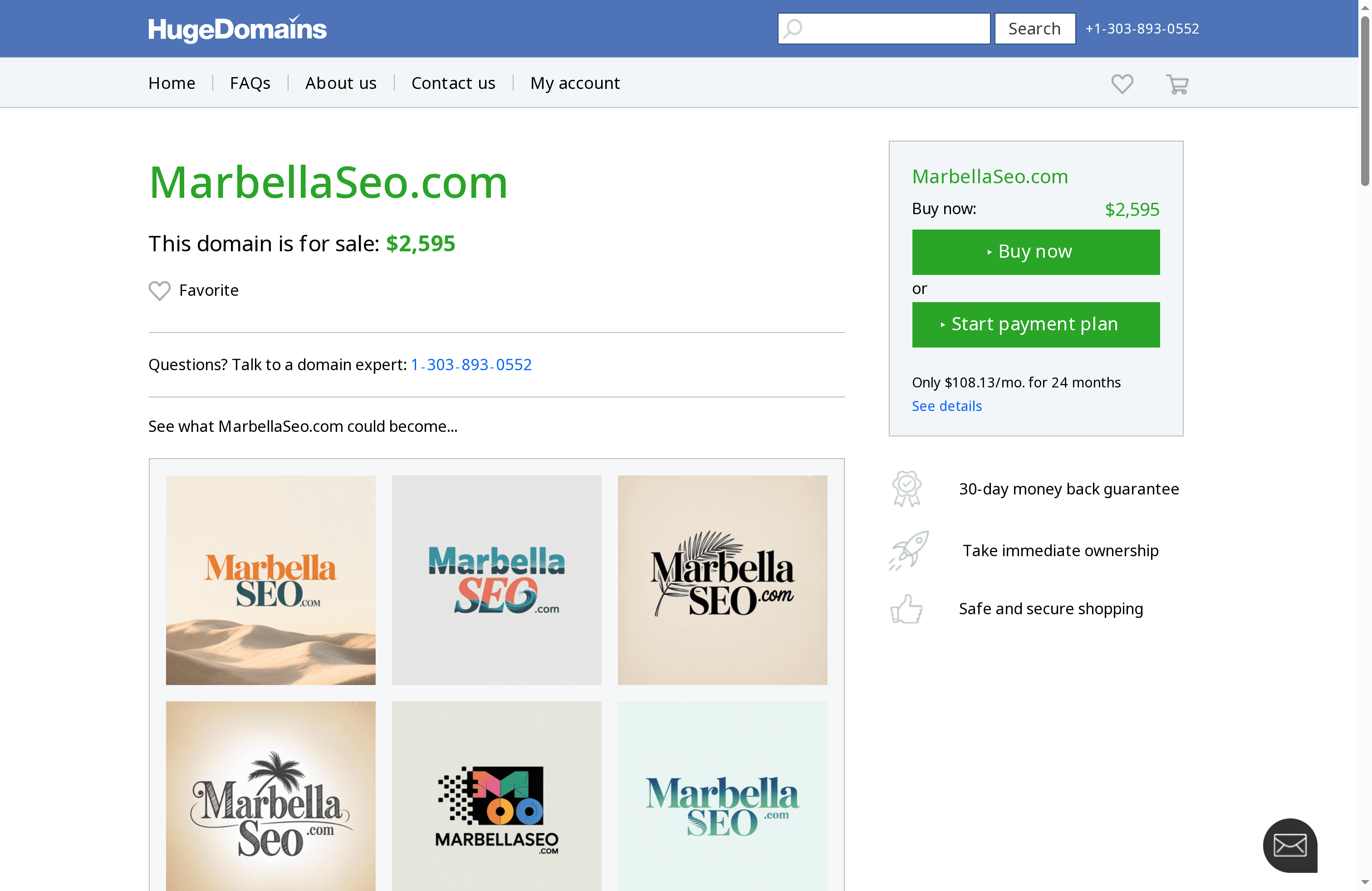Open the Contact us page
Screen dimensions: 1372x891
pyautogui.click(x=453, y=83)
